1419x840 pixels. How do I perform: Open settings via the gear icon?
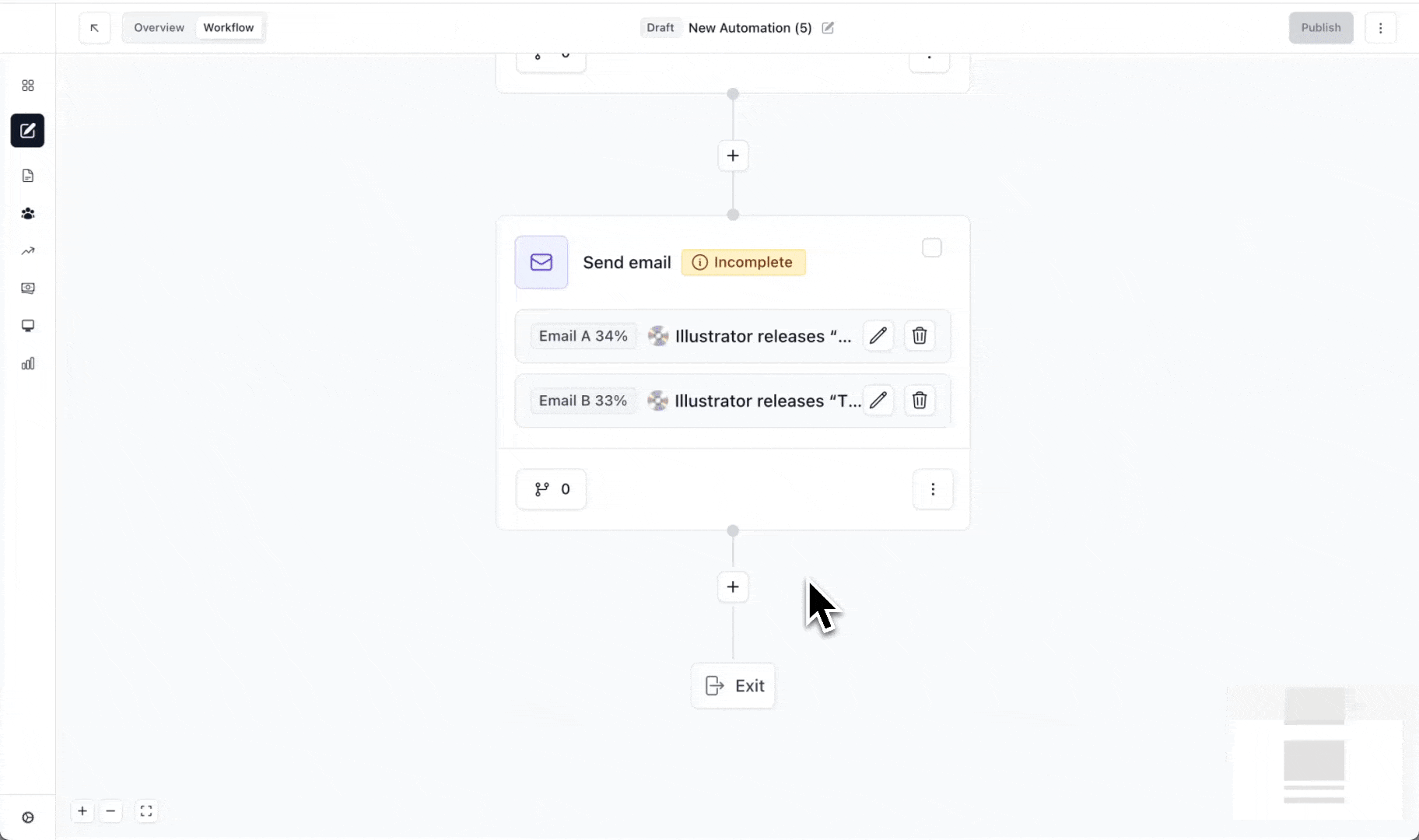point(28,817)
